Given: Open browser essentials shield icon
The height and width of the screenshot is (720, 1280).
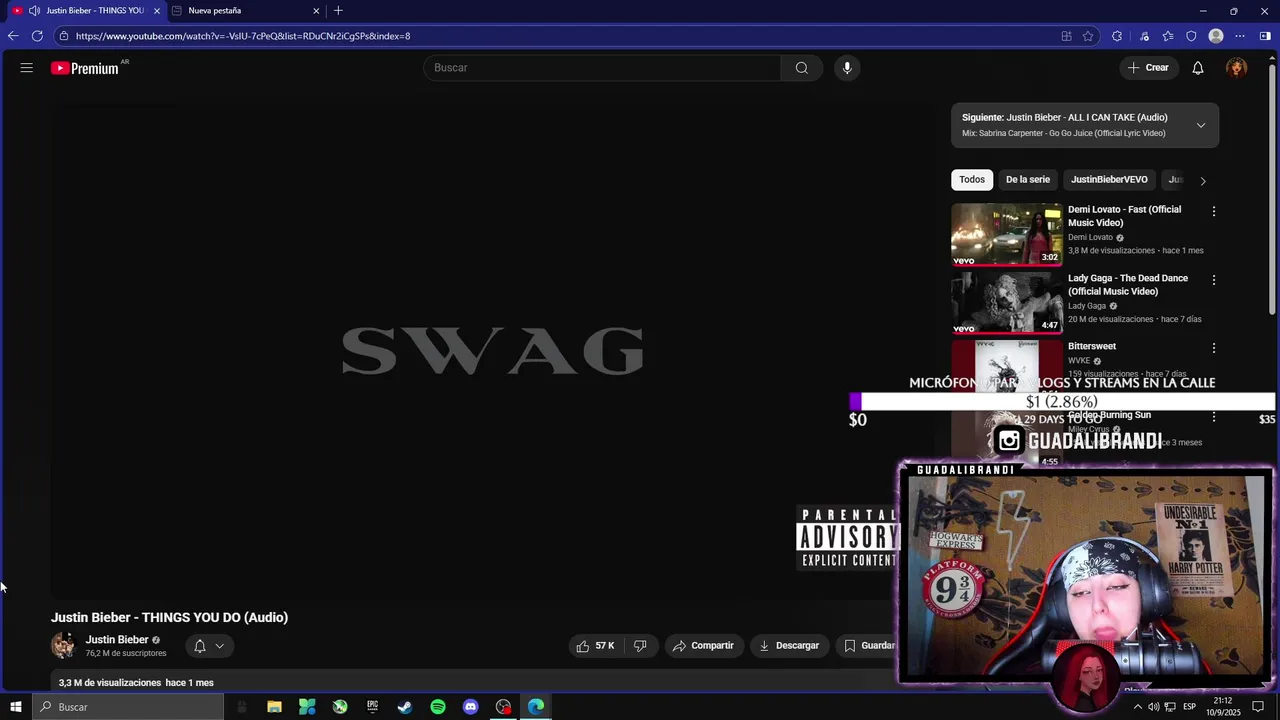Looking at the screenshot, I should [1191, 36].
